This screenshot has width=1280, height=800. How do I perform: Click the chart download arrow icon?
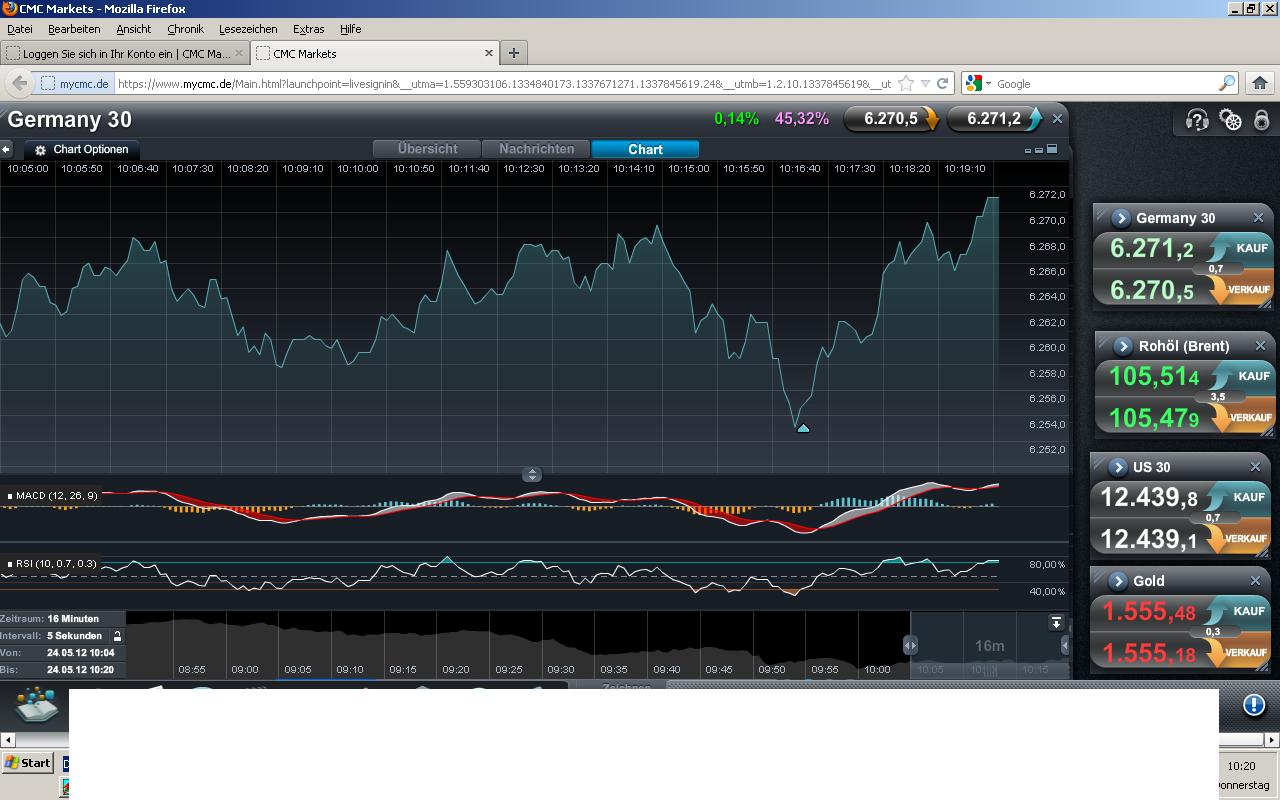(1056, 623)
